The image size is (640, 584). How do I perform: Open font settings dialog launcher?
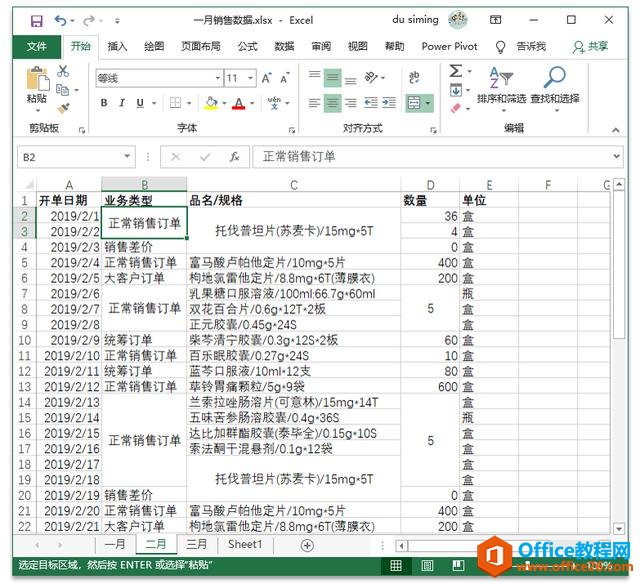[x=292, y=130]
